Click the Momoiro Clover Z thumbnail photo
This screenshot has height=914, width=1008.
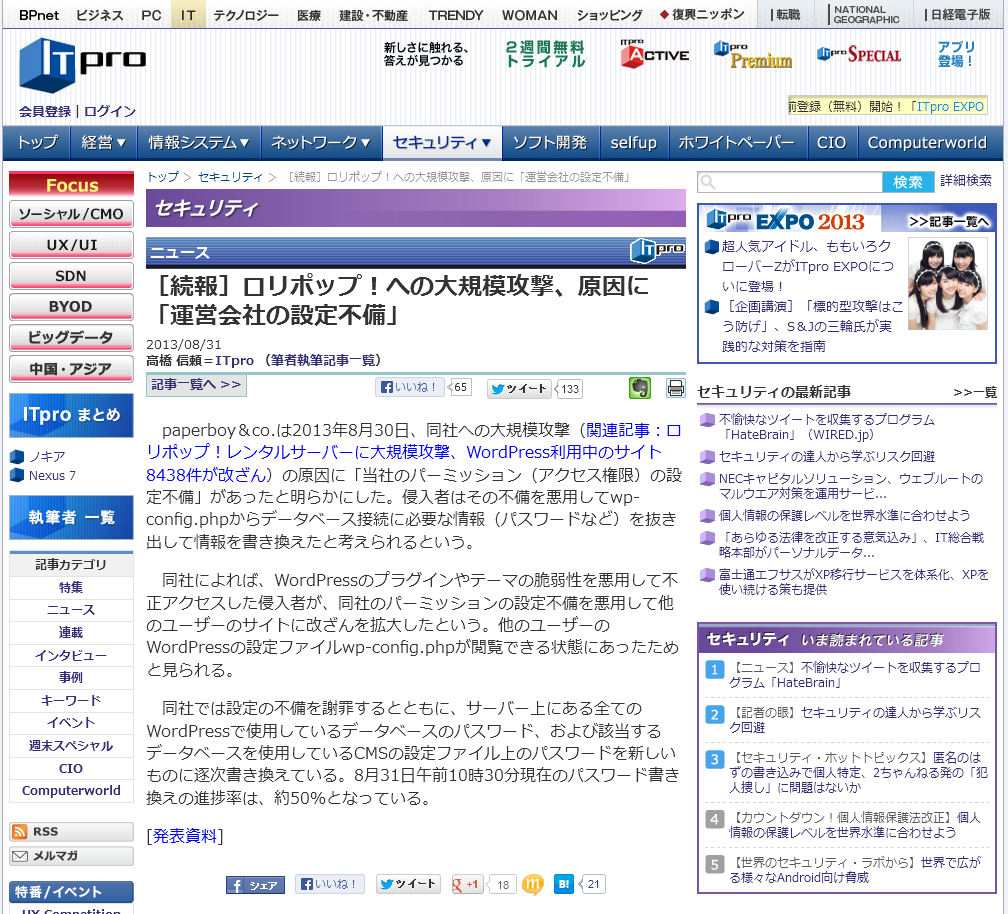point(947,283)
